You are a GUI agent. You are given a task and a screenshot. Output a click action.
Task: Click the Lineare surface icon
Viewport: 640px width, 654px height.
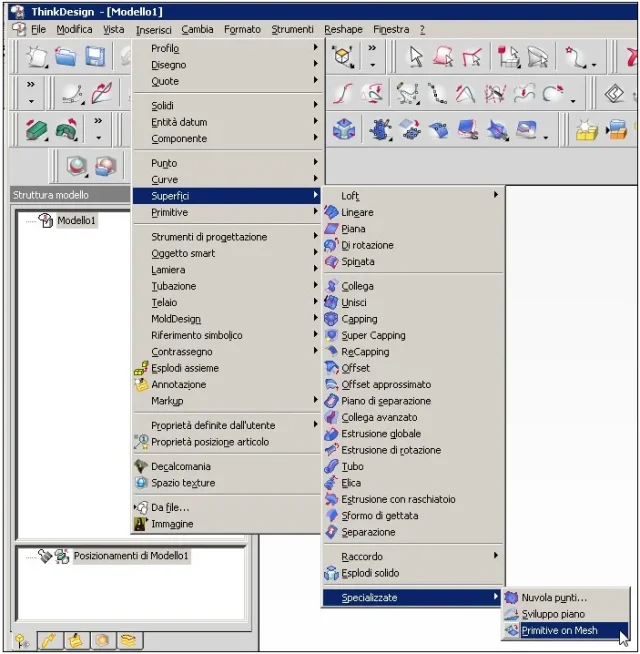pyautogui.click(x=331, y=212)
